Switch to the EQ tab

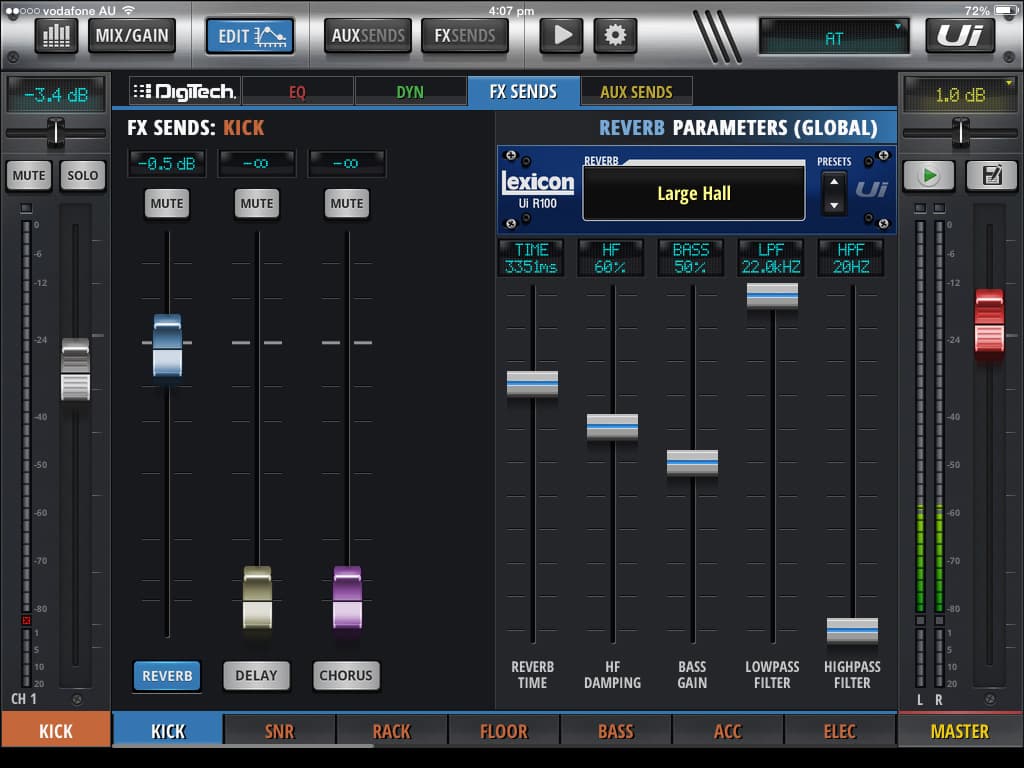(x=298, y=91)
